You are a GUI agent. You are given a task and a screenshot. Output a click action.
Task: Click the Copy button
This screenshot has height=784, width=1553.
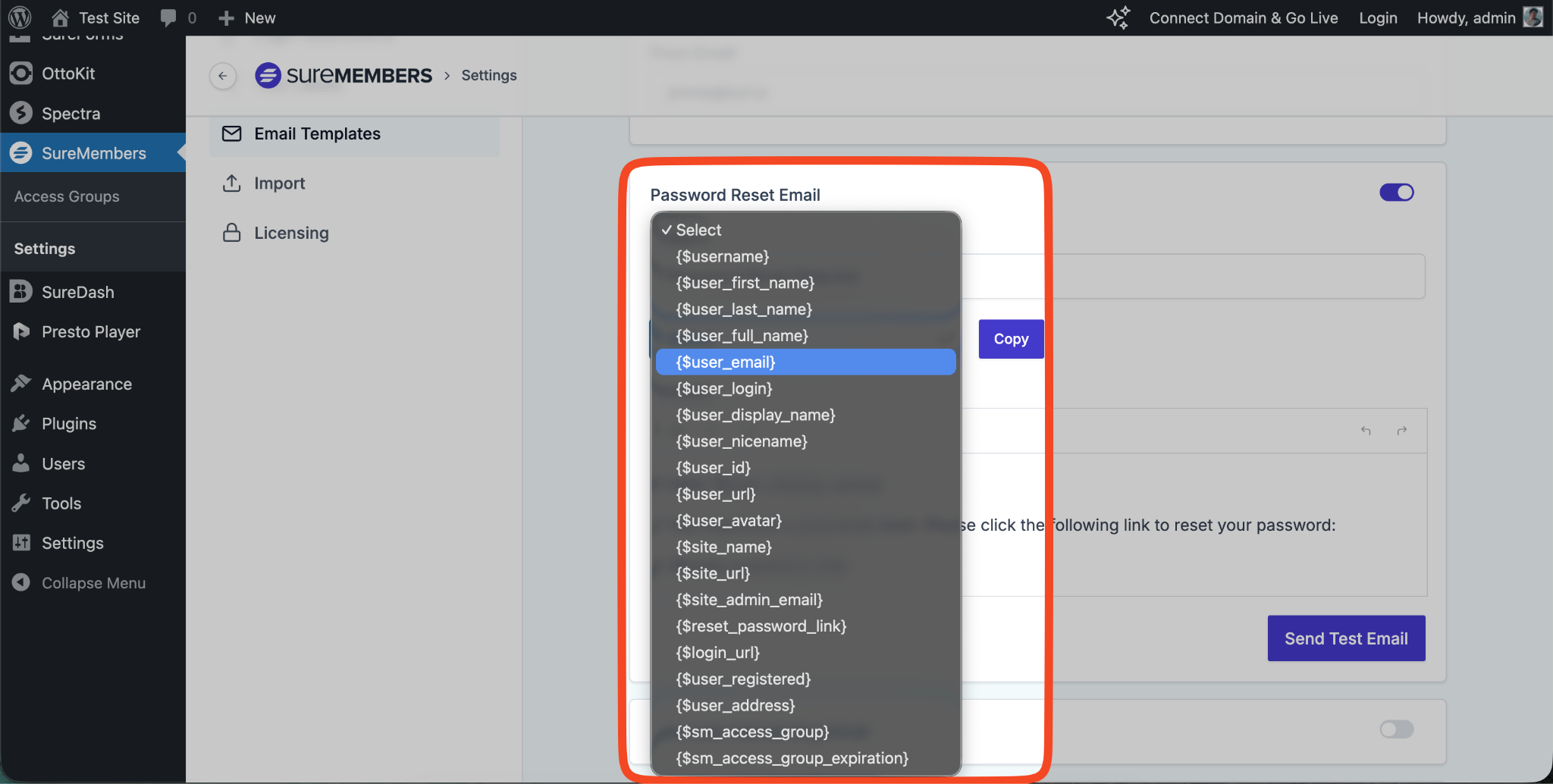click(x=1011, y=339)
